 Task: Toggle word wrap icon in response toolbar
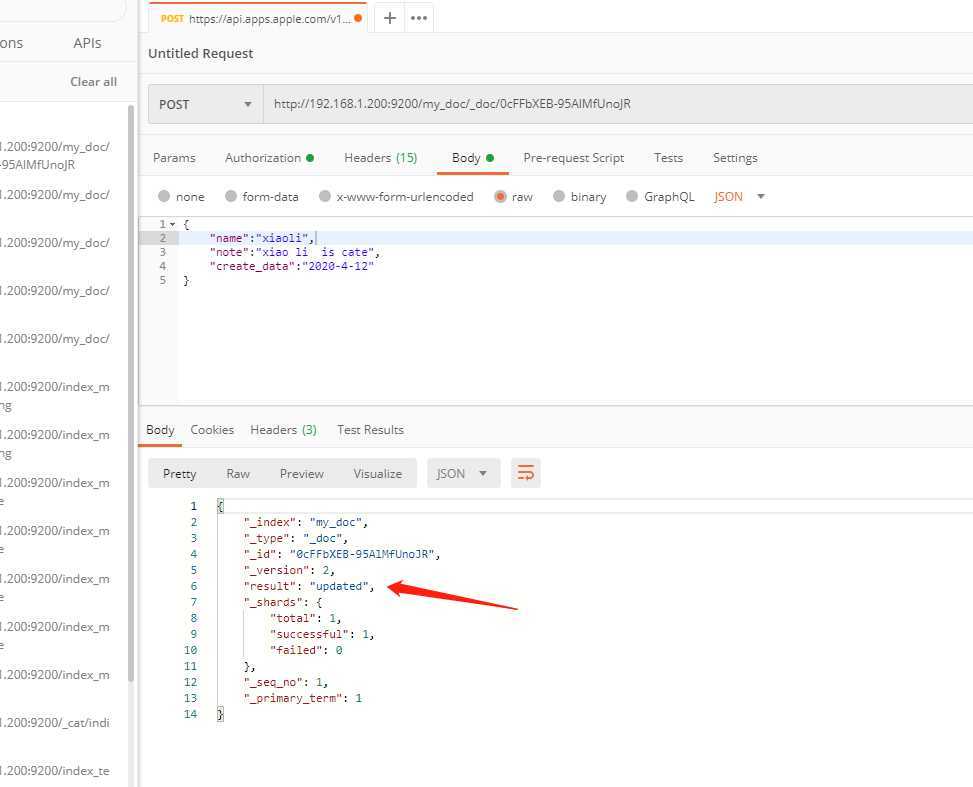[x=526, y=474]
